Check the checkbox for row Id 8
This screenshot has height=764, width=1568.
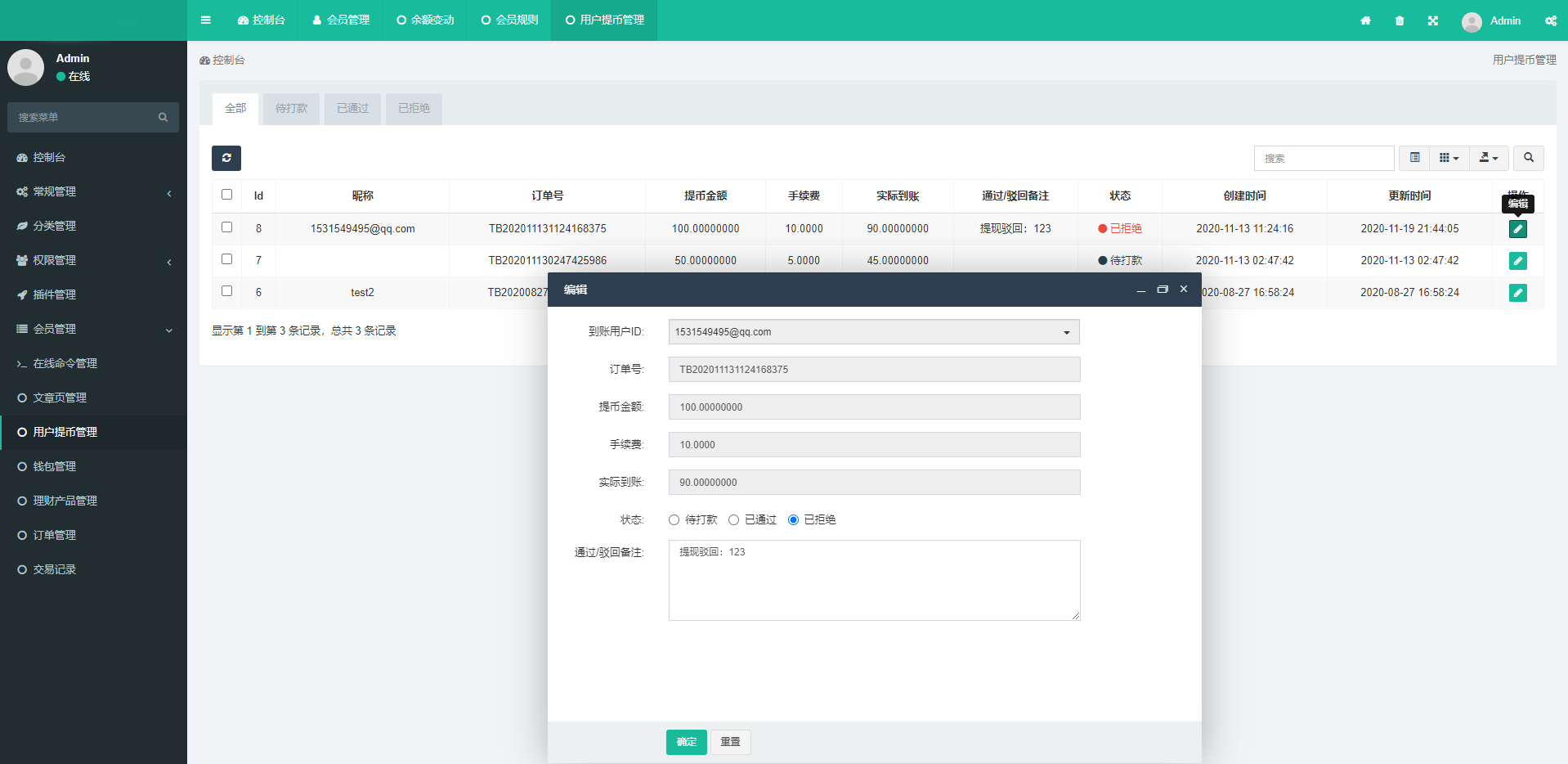227,227
